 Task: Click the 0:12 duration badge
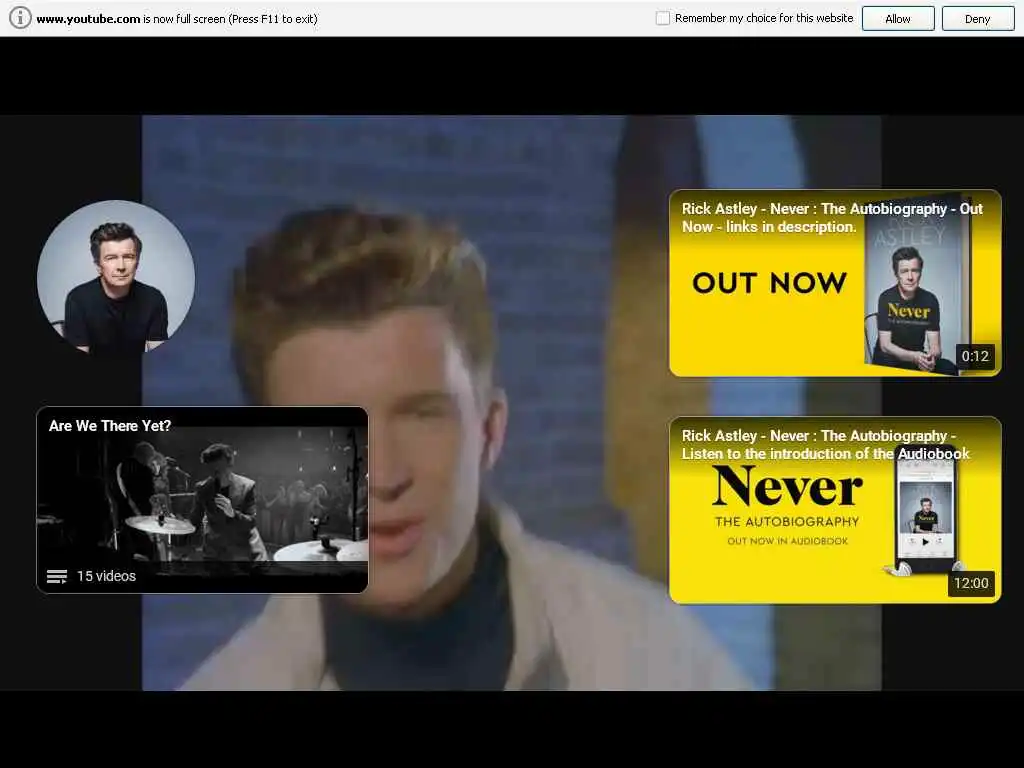(975, 357)
